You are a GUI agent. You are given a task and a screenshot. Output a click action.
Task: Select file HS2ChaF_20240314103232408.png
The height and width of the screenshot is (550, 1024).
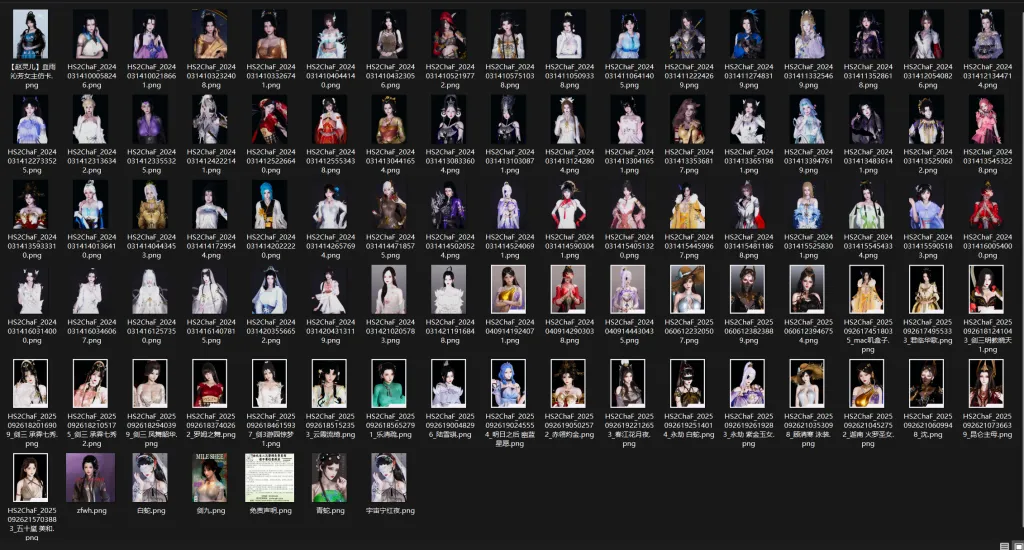click(210, 34)
